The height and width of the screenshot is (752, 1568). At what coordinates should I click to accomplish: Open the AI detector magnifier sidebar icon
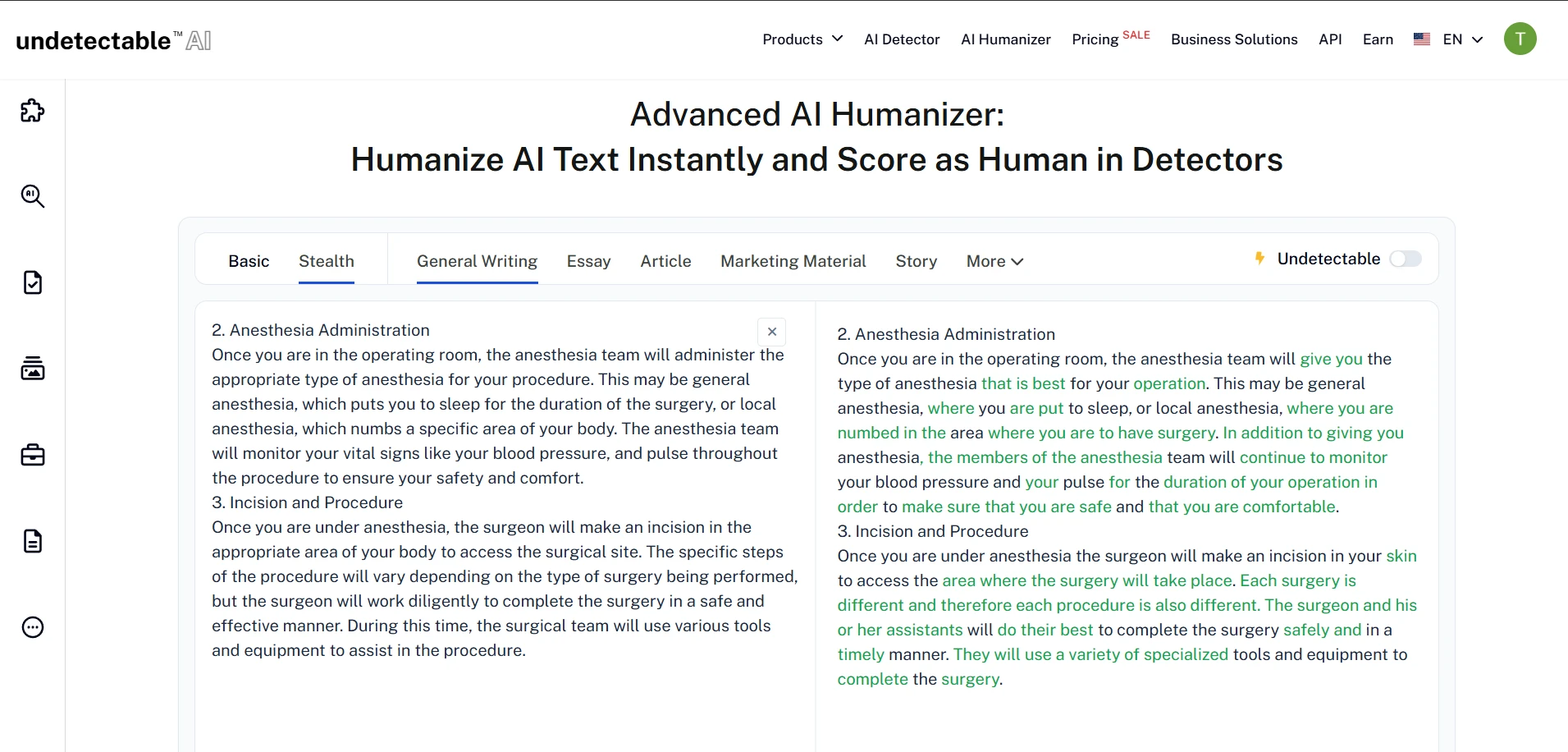(33, 196)
